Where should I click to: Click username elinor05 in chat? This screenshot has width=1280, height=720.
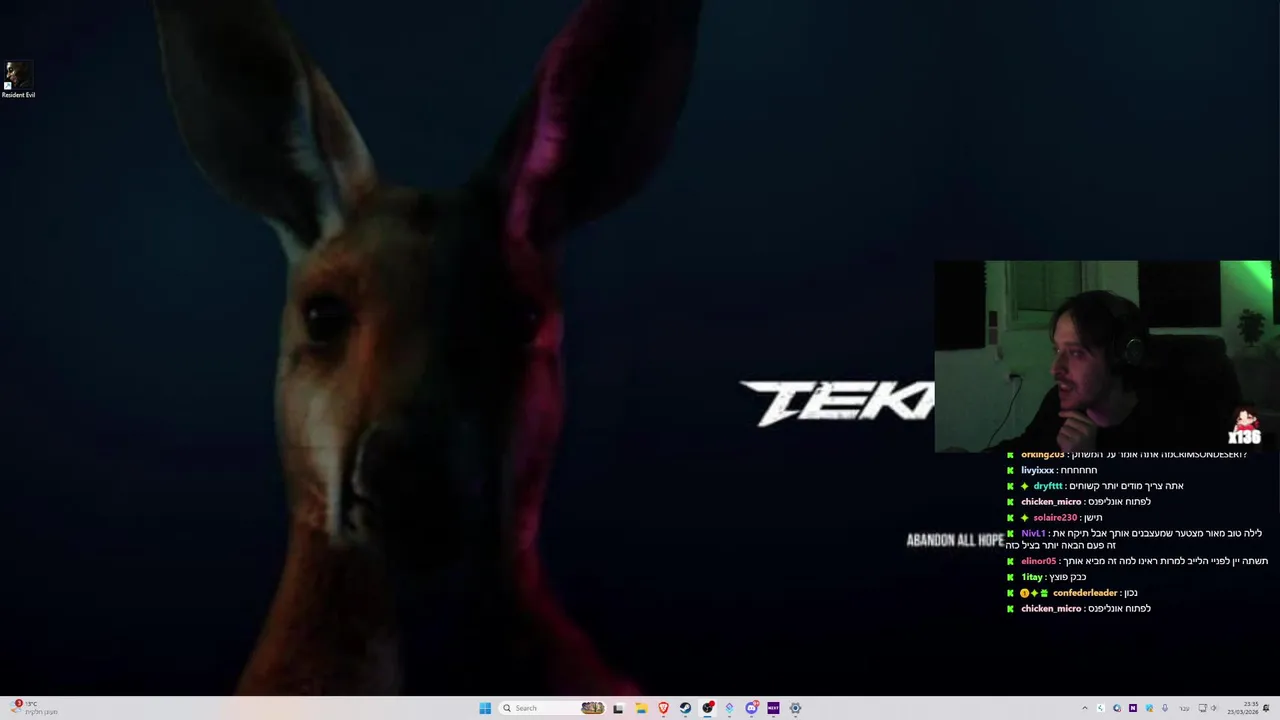tap(1038, 561)
